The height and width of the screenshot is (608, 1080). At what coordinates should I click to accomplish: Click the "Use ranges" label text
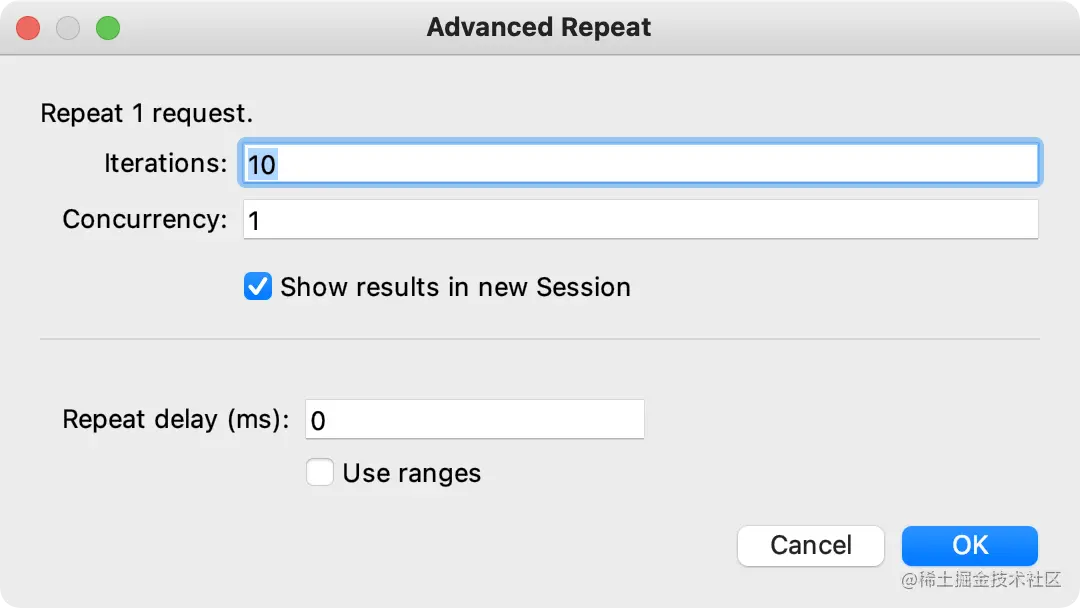pos(410,472)
